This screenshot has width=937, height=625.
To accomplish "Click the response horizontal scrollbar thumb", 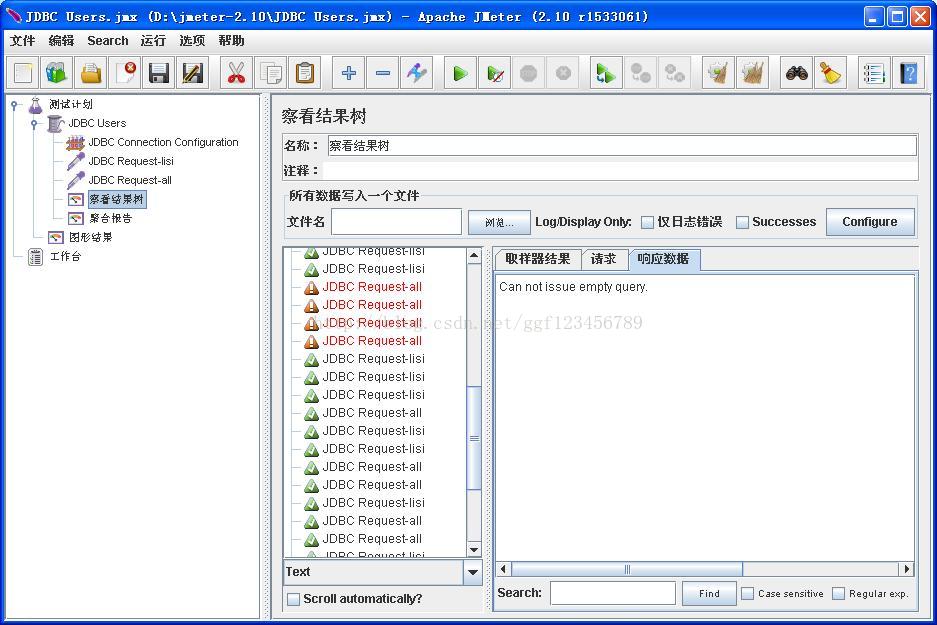I will point(627,569).
